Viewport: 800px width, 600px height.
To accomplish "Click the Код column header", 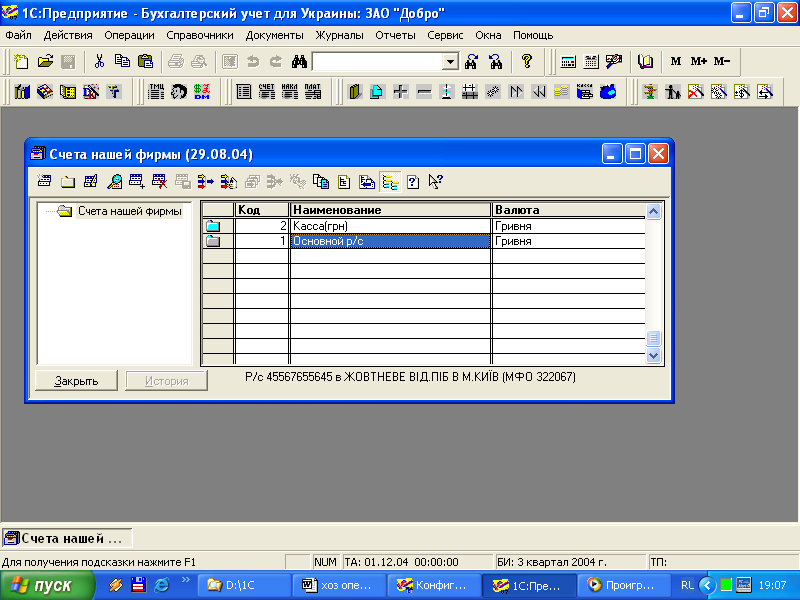I will 262,210.
